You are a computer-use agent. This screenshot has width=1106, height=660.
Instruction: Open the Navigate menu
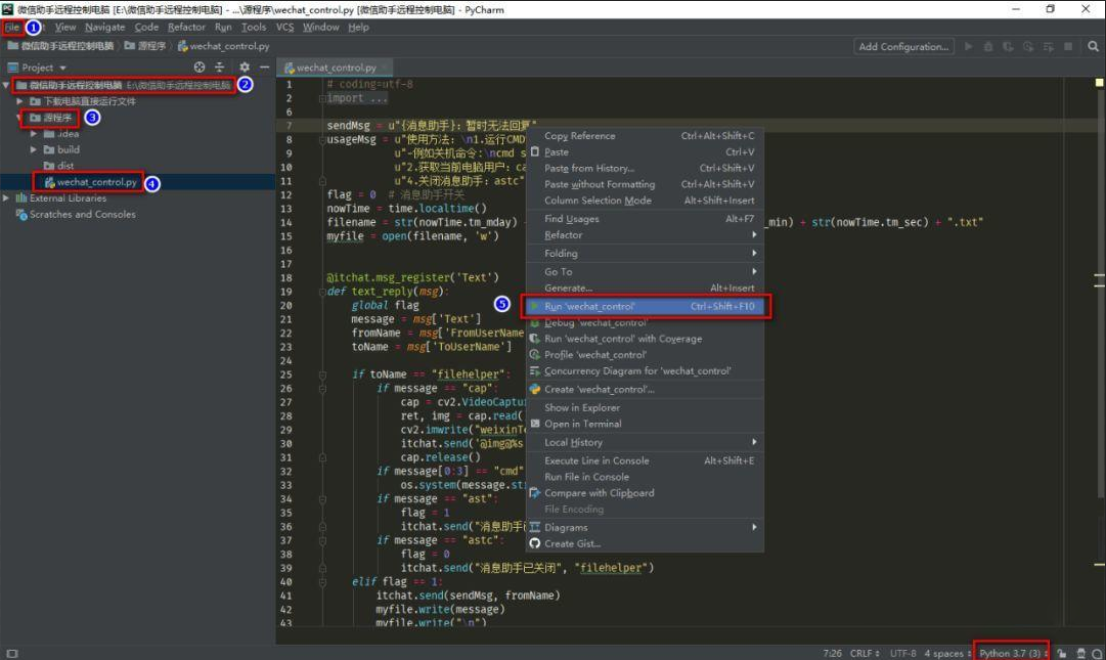[105, 27]
